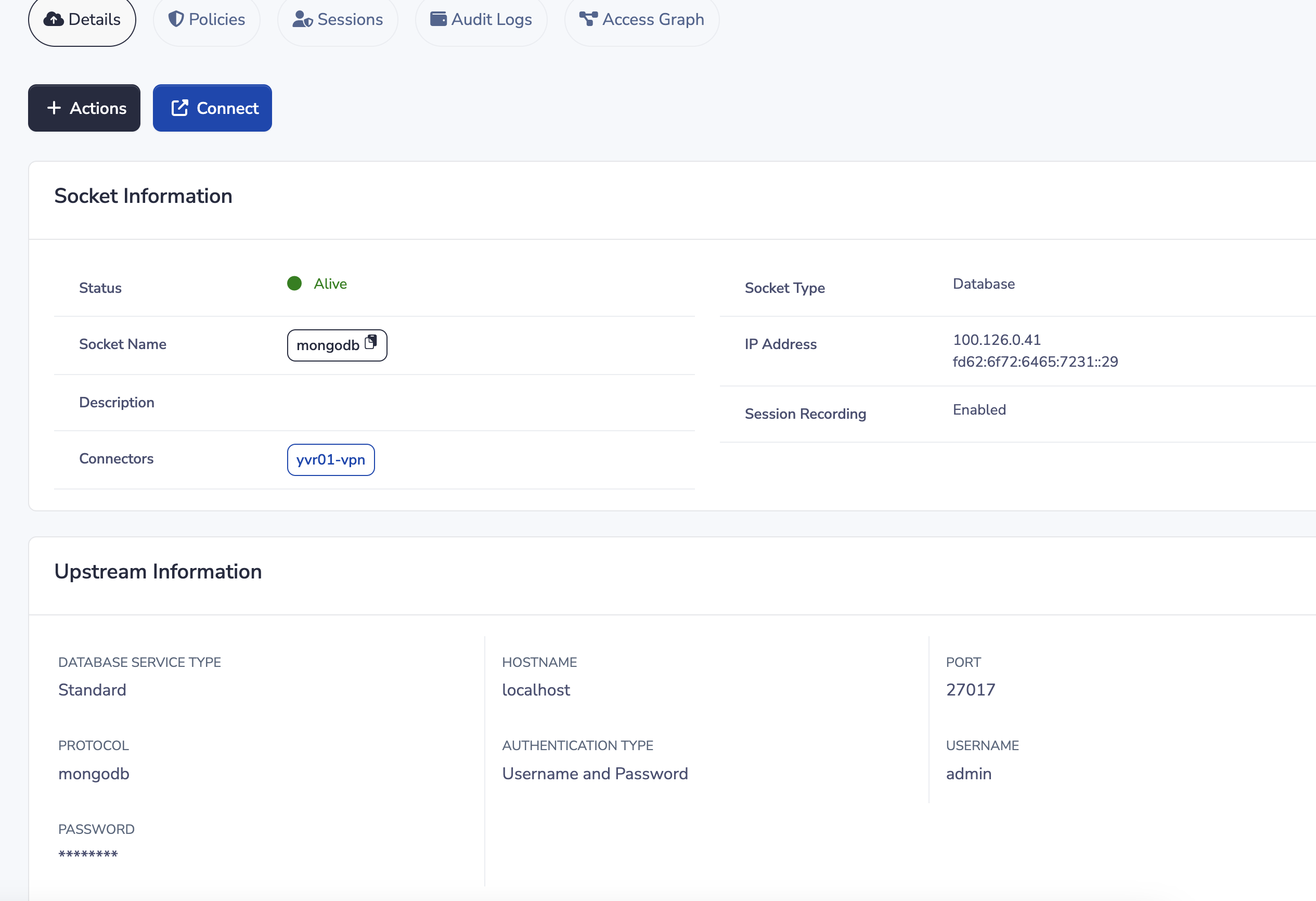Click the AUTHENTICATION TYPE label
This screenshot has height=901, width=1316.
tap(577, 745)
